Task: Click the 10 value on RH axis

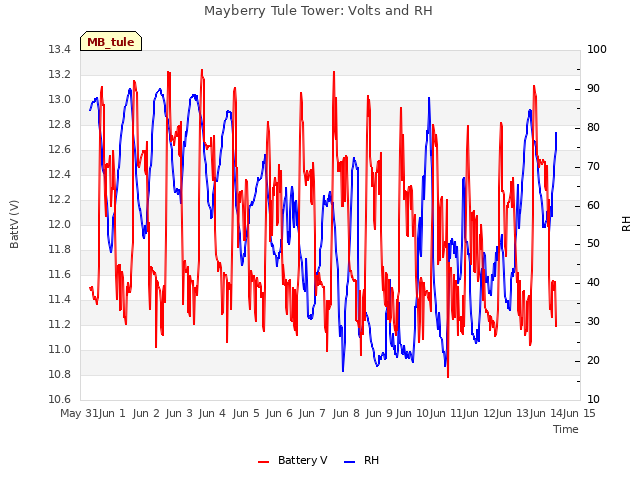Action: click(593, 399)
